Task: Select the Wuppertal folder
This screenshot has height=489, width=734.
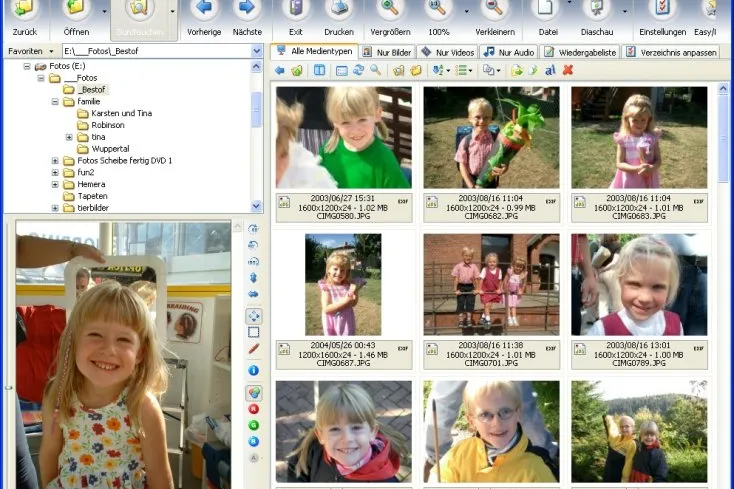Action: [110, 149]
